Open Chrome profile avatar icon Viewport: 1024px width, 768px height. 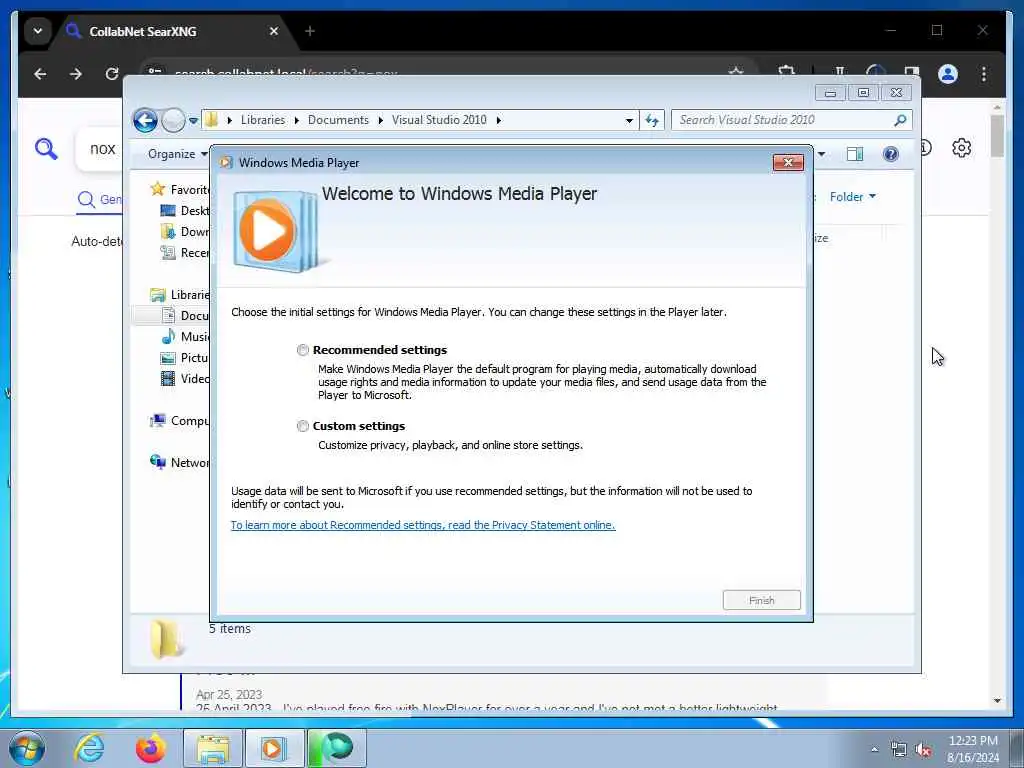tap(948, 74)
